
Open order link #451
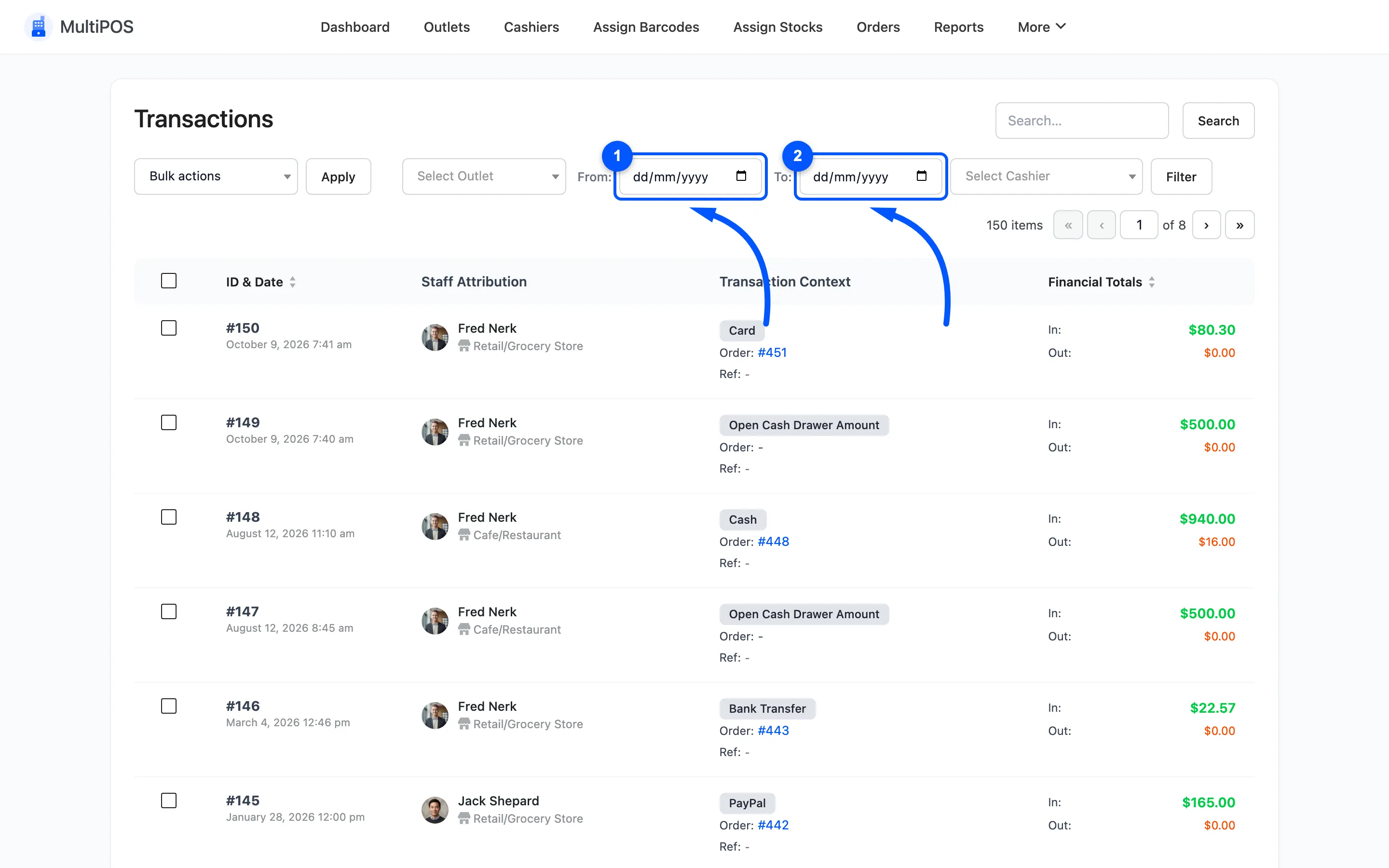[772, 353]
